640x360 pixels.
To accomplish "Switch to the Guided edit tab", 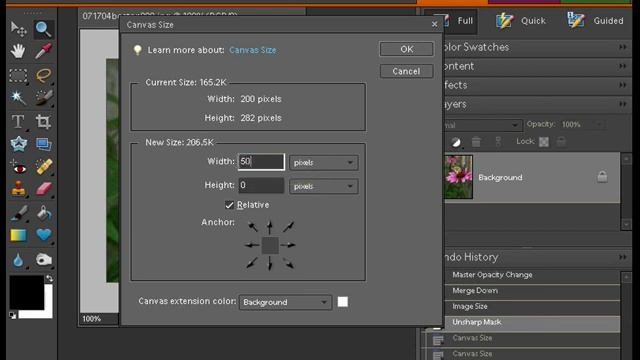I will [597, 20].
